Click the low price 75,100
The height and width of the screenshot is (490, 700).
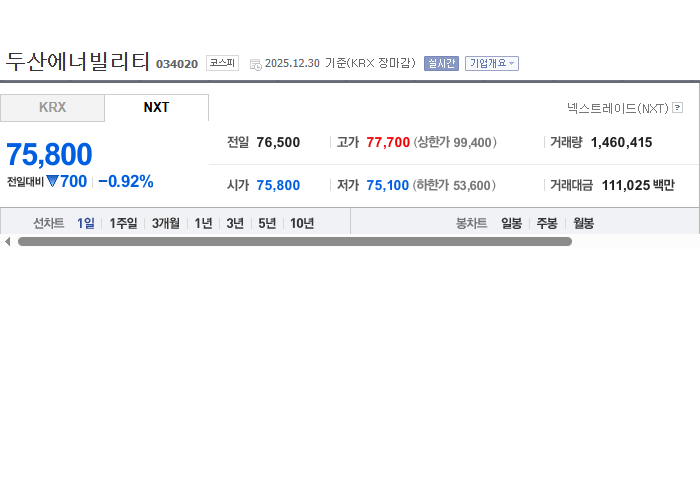click(388, 185)
